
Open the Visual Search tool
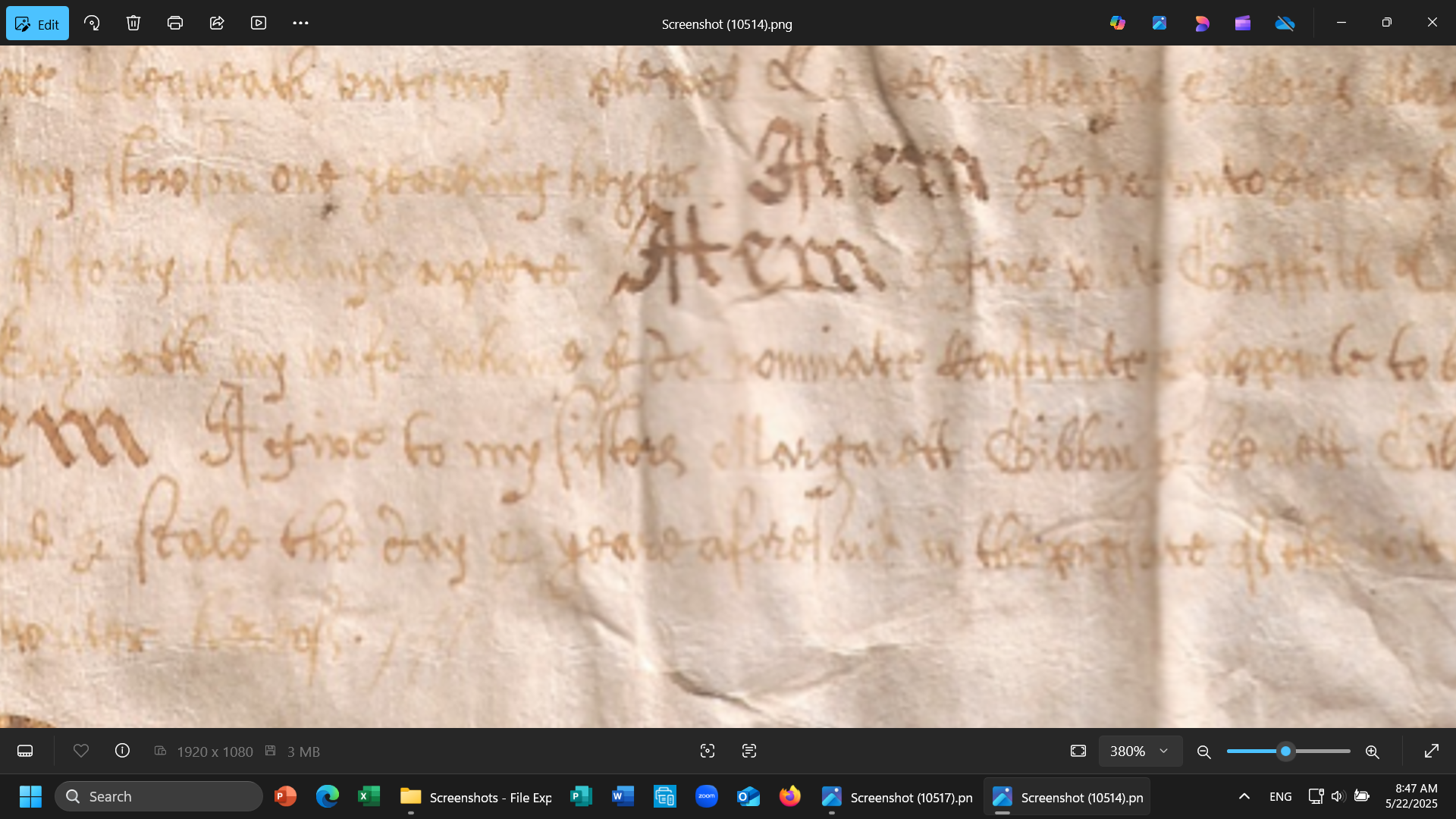click(x=707, y=751)
